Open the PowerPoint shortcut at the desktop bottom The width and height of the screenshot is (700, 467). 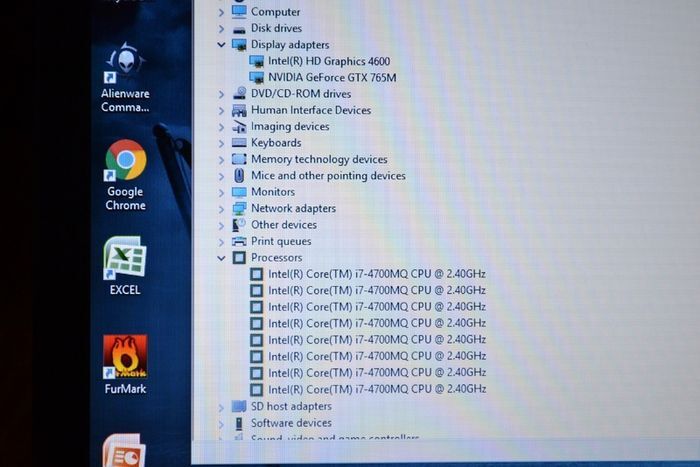(124, 450)
